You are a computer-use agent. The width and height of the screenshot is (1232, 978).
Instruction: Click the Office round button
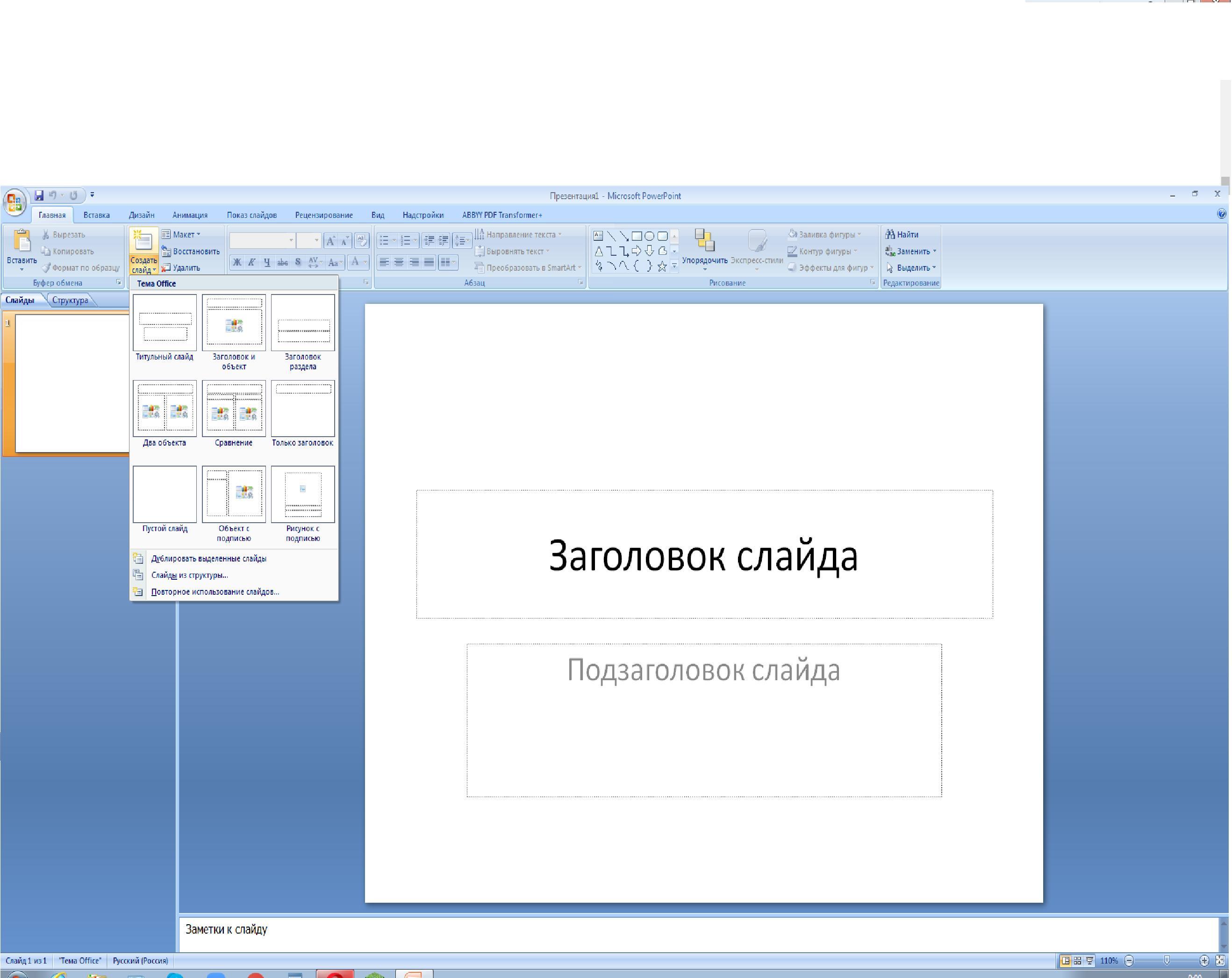[14, 202]
